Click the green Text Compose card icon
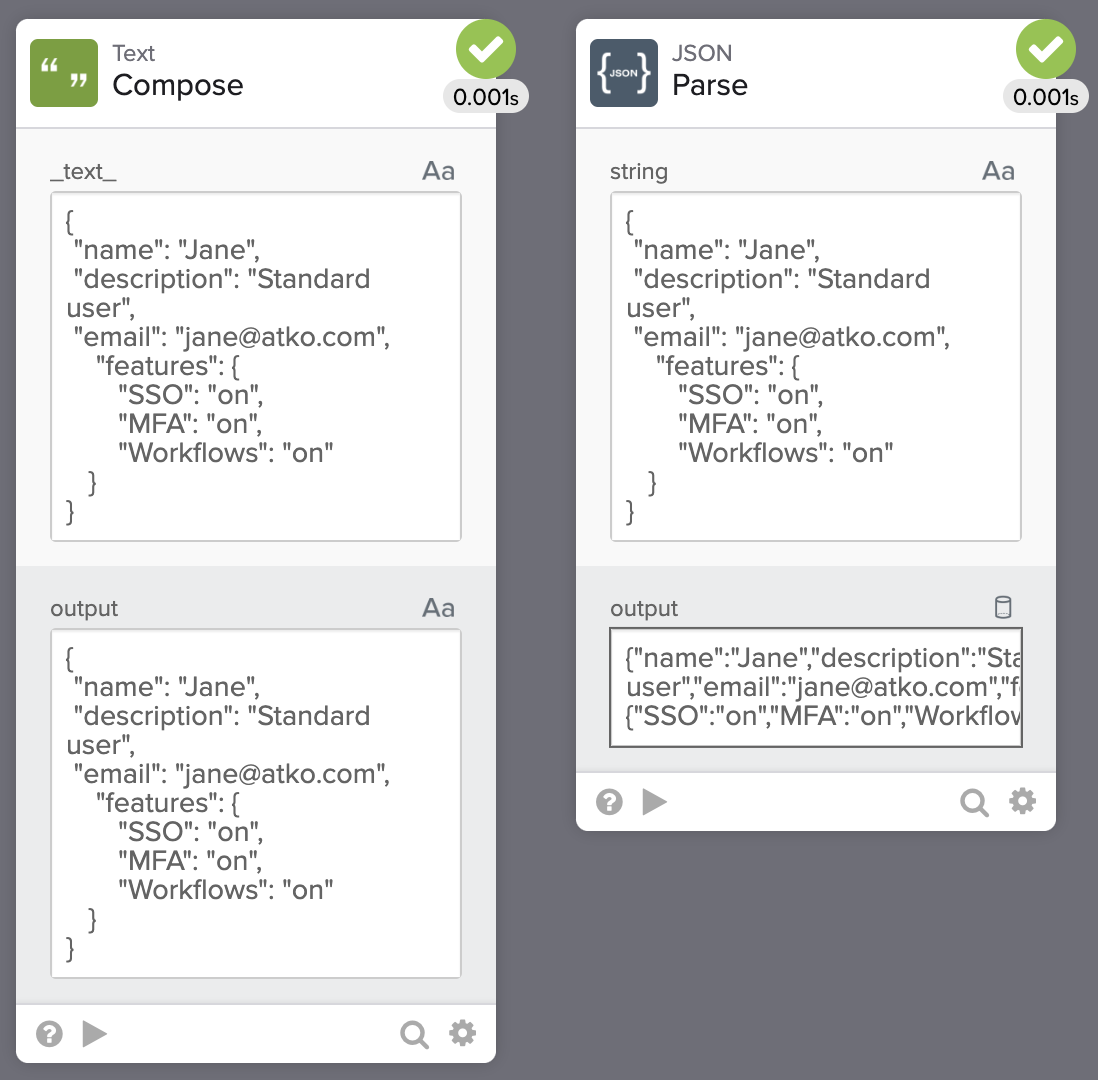The width and height of the screenshot is (1098, 1080). (64, 73)
